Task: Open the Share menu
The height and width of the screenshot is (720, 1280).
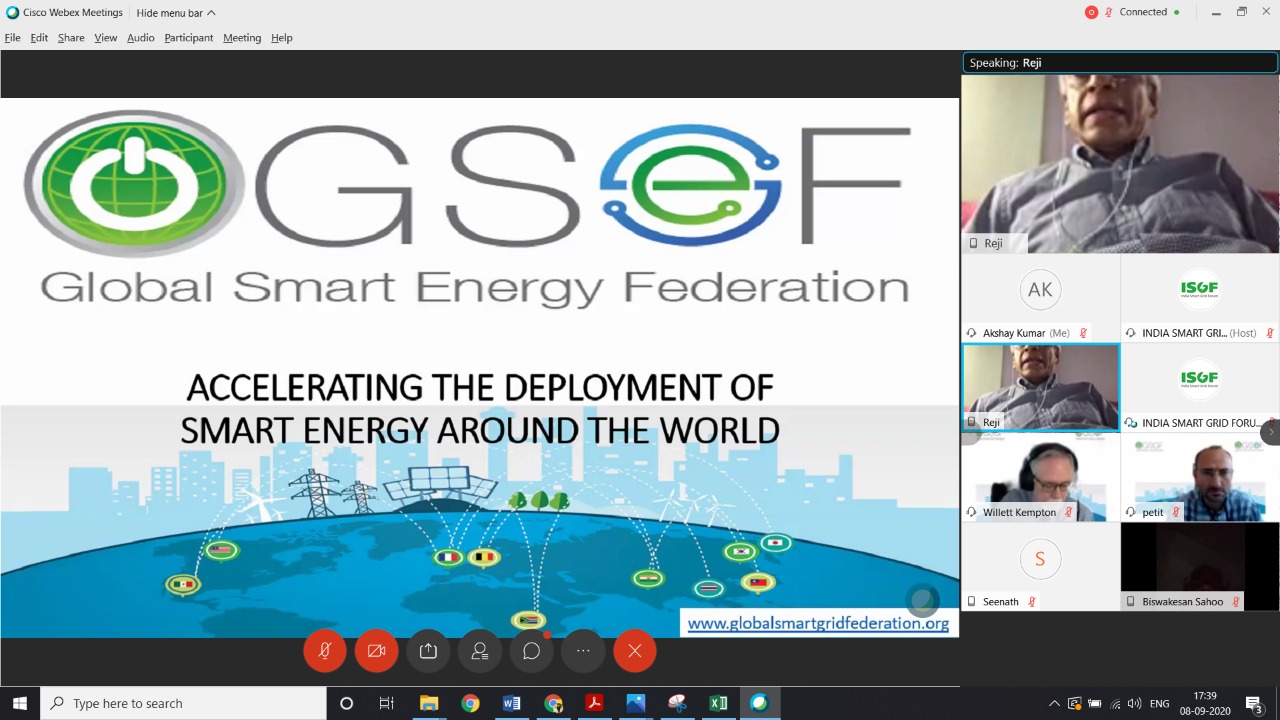Action: [x=71, y=38]
